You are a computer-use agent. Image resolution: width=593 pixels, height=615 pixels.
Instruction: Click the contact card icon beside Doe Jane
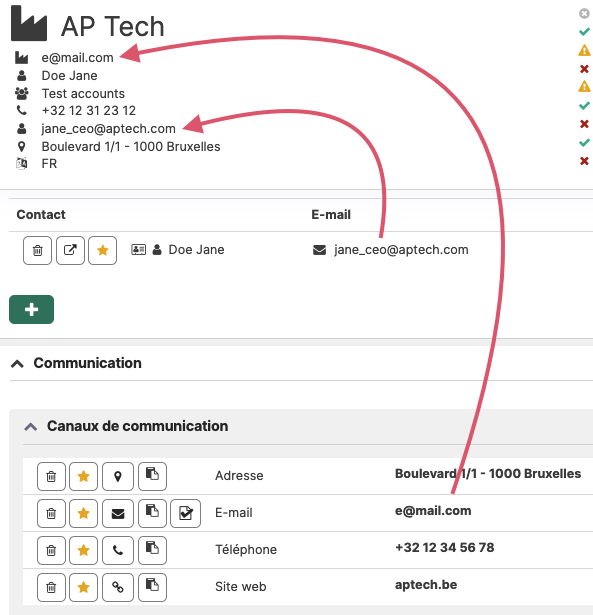(138, 249)
